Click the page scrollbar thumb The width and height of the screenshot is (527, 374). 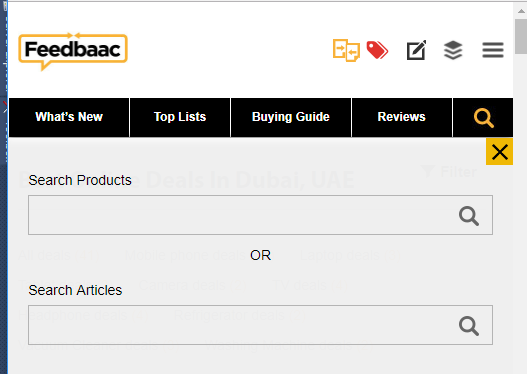(x=521, y=36)
